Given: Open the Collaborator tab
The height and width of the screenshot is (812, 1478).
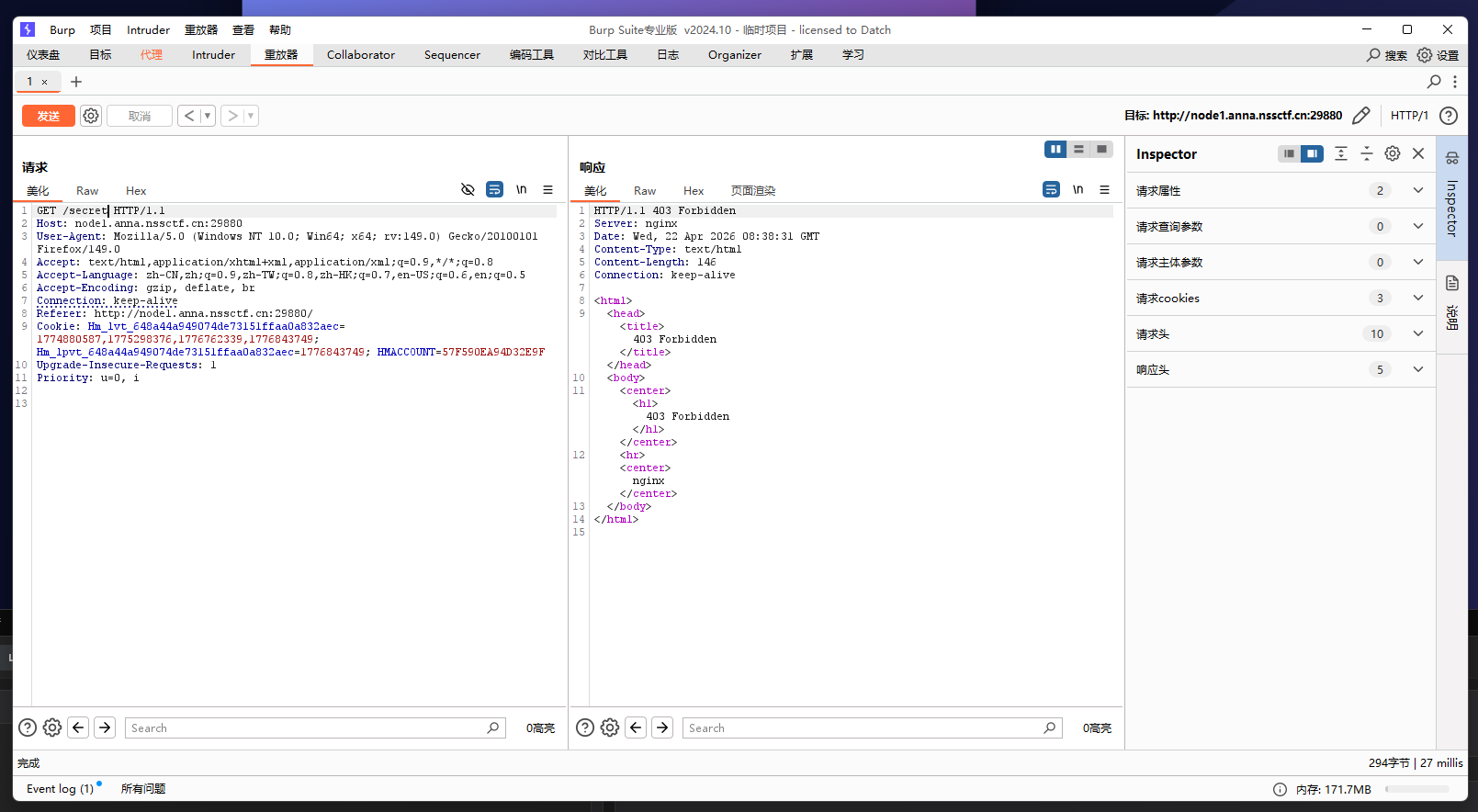Looking at the screenshot, I should coord(360,55).
